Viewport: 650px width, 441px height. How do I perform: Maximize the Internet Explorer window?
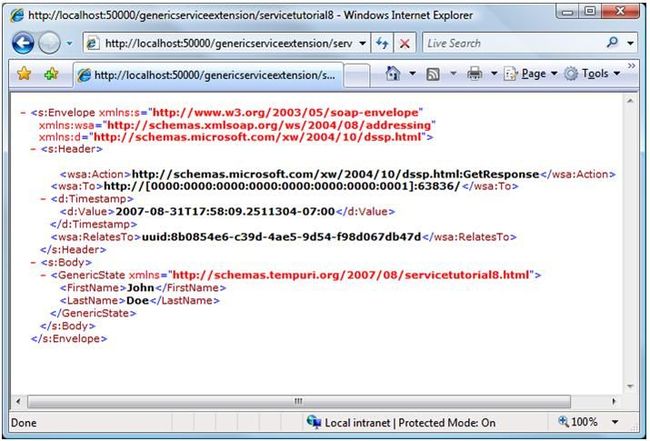(x=590, y=12)
